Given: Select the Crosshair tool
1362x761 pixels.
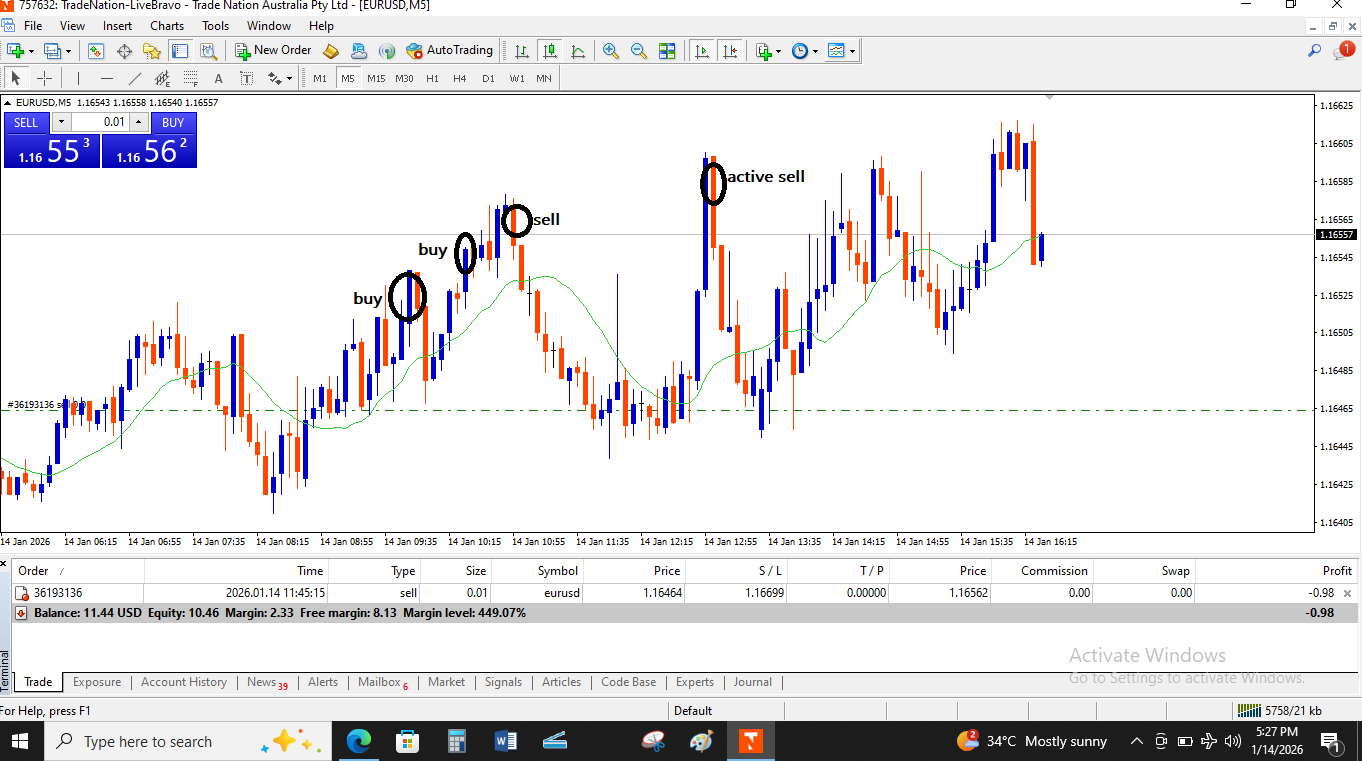Looking at the screenshot, I should (45, 78).
